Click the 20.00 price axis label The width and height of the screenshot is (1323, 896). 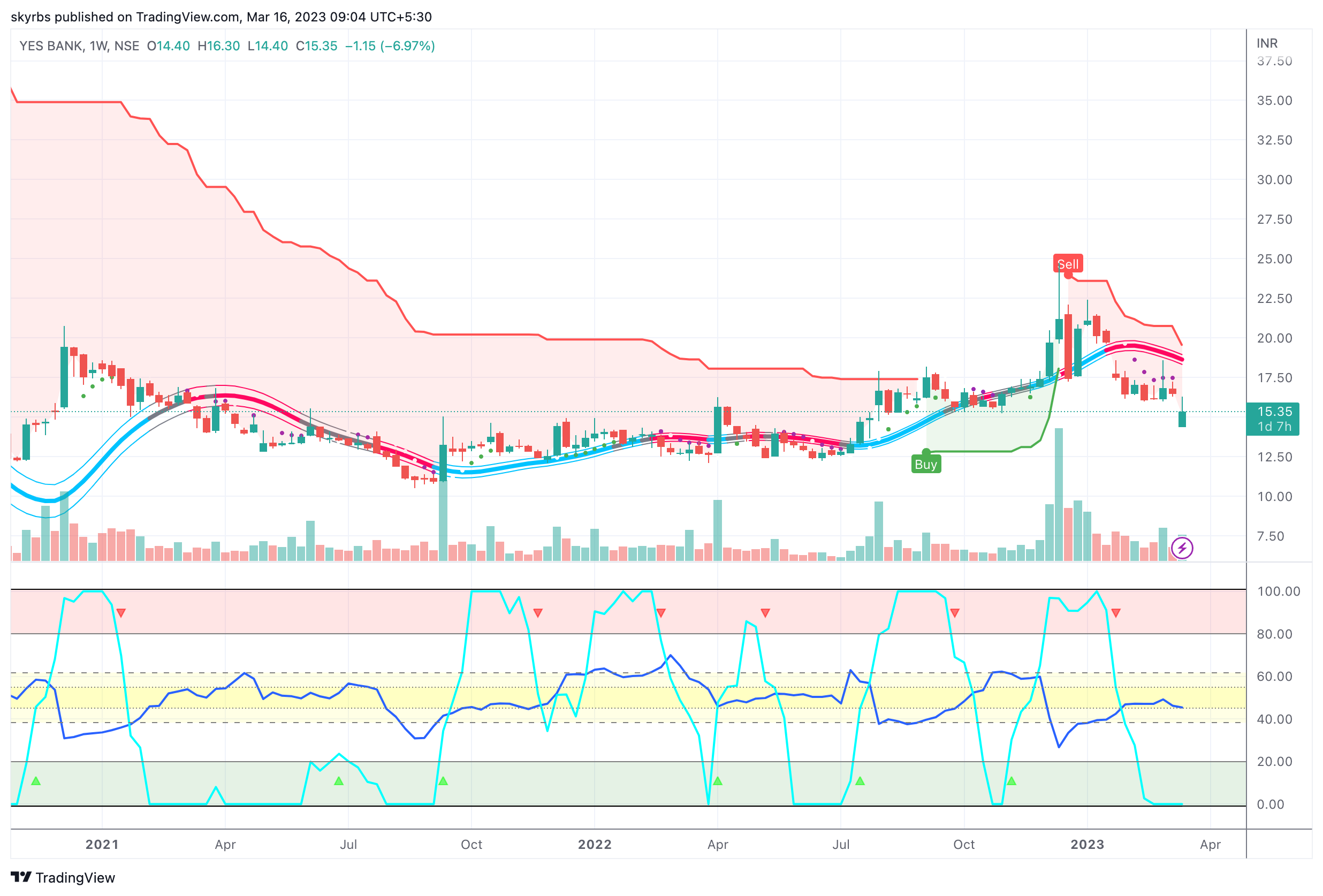[x=1274, y=338]
